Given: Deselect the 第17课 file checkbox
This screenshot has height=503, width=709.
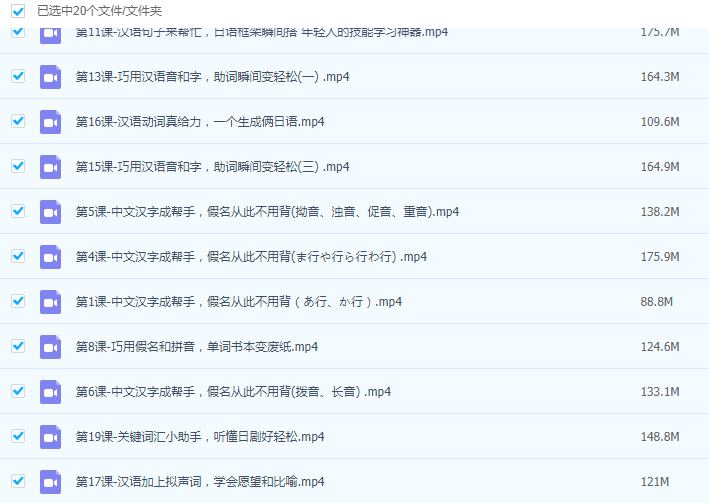Looking at the screenshot, I should click(18, 481).
